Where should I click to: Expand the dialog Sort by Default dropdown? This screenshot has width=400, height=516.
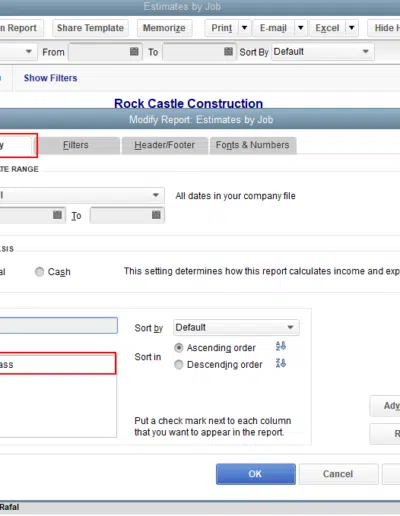point(290,327)
